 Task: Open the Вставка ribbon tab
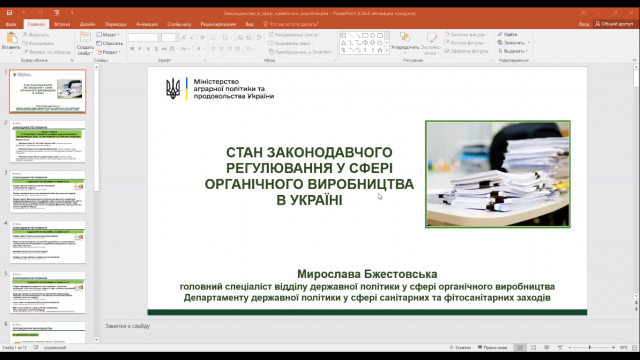coord(62,24)
